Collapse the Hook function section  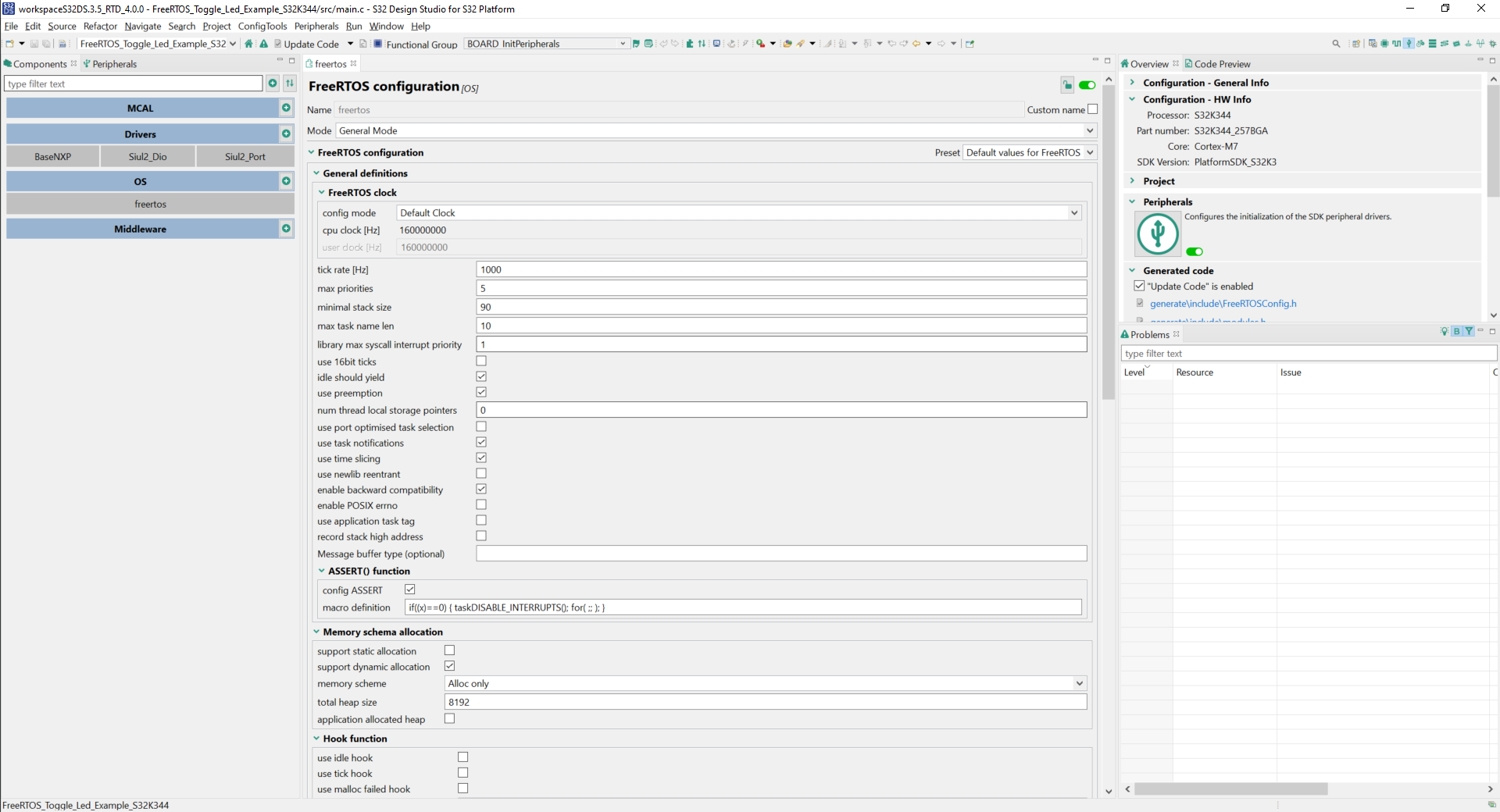(x=316, y=738)
